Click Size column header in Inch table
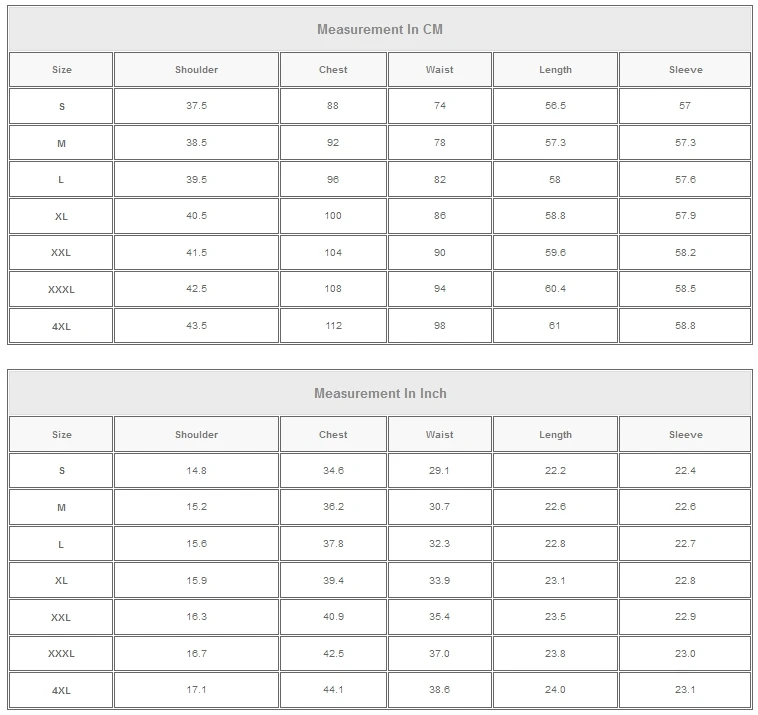The image size is (758, 715). 61,435
